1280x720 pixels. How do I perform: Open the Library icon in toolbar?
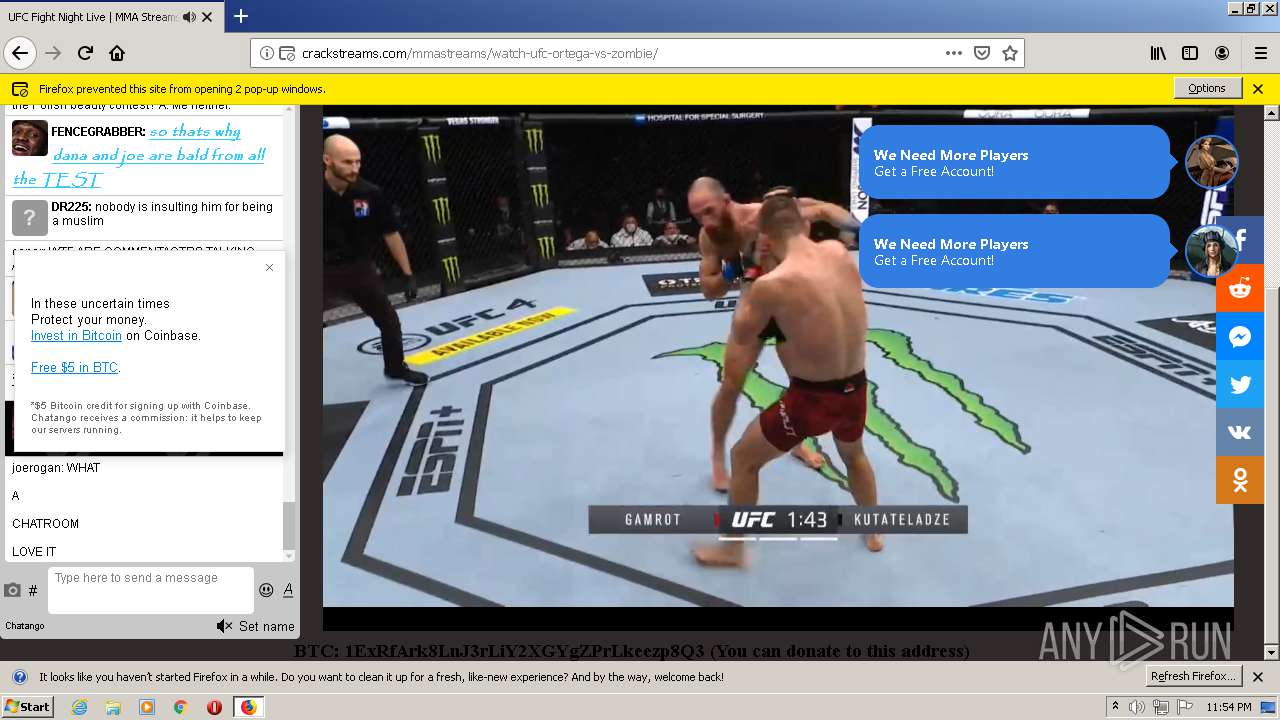(1158, 53)
